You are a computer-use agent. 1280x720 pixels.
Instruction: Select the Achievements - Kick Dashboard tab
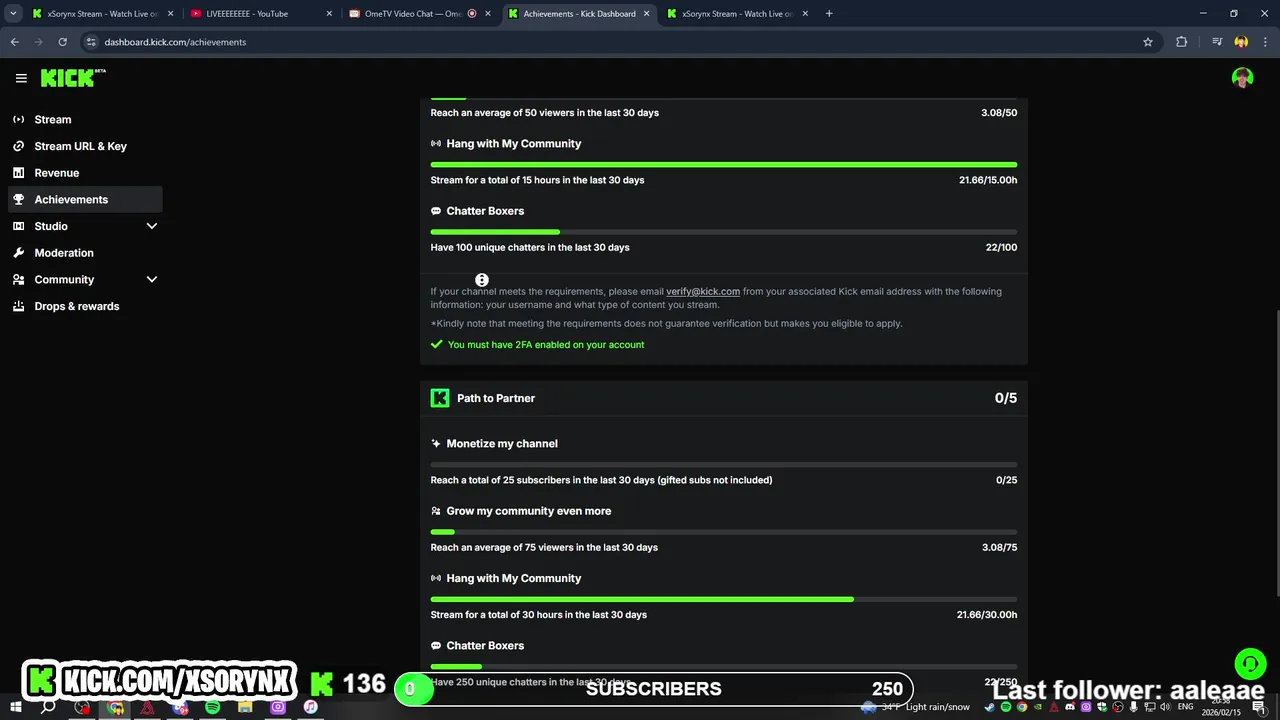[577, 14]
